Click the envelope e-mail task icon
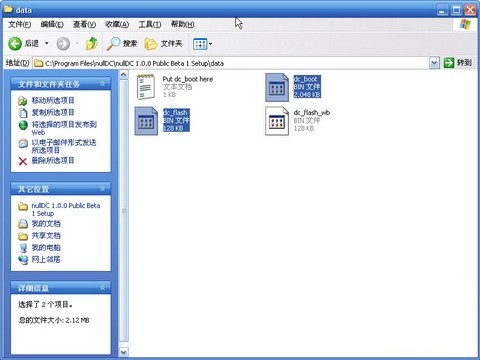Screen dimensions: 480x360 point(23,143)
